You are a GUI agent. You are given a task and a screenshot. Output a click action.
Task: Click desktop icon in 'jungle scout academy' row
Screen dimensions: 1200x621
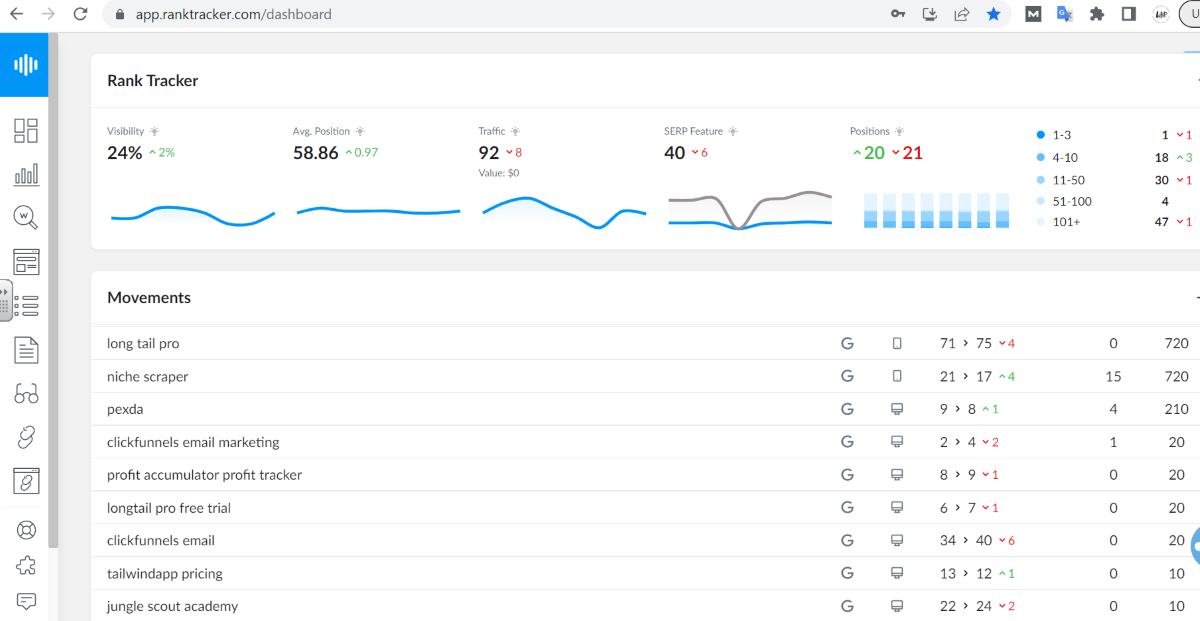coord(897,606)
